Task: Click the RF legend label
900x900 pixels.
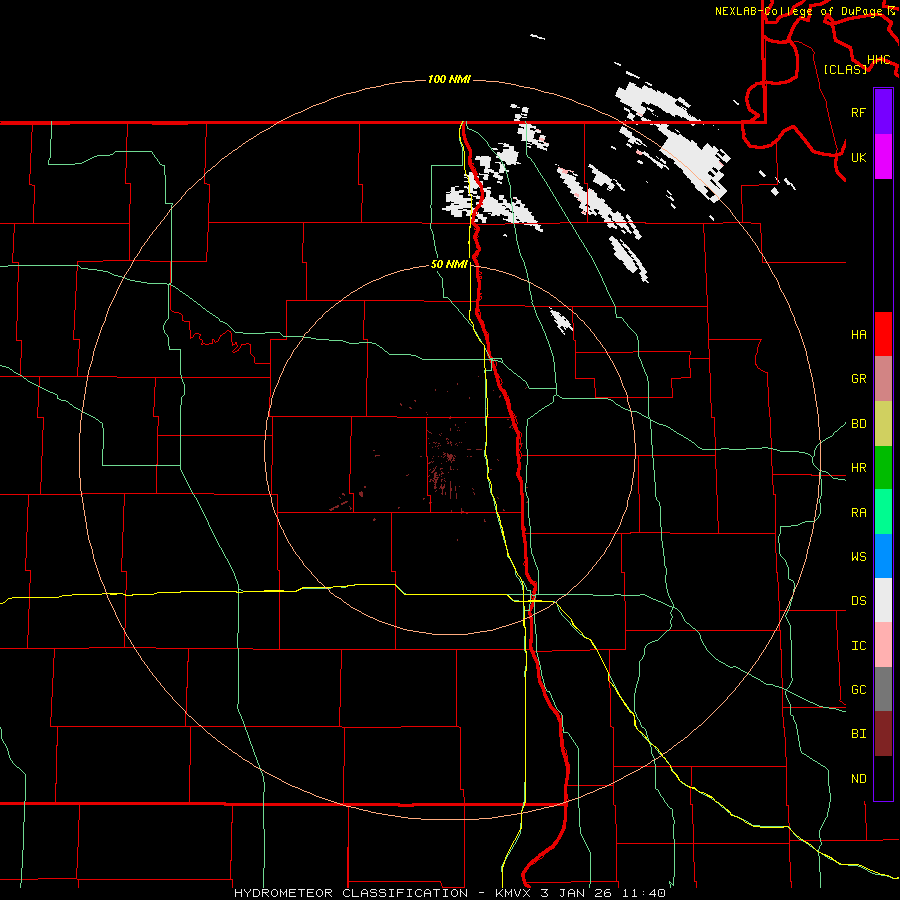Action: 859,112
